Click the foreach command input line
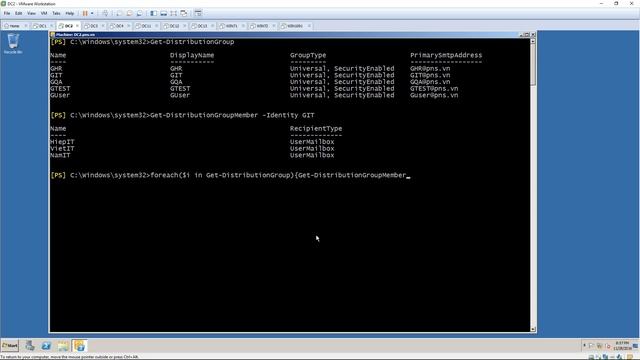Image resolution: width=640 pixels, height=360 pixels. point(229,175)
